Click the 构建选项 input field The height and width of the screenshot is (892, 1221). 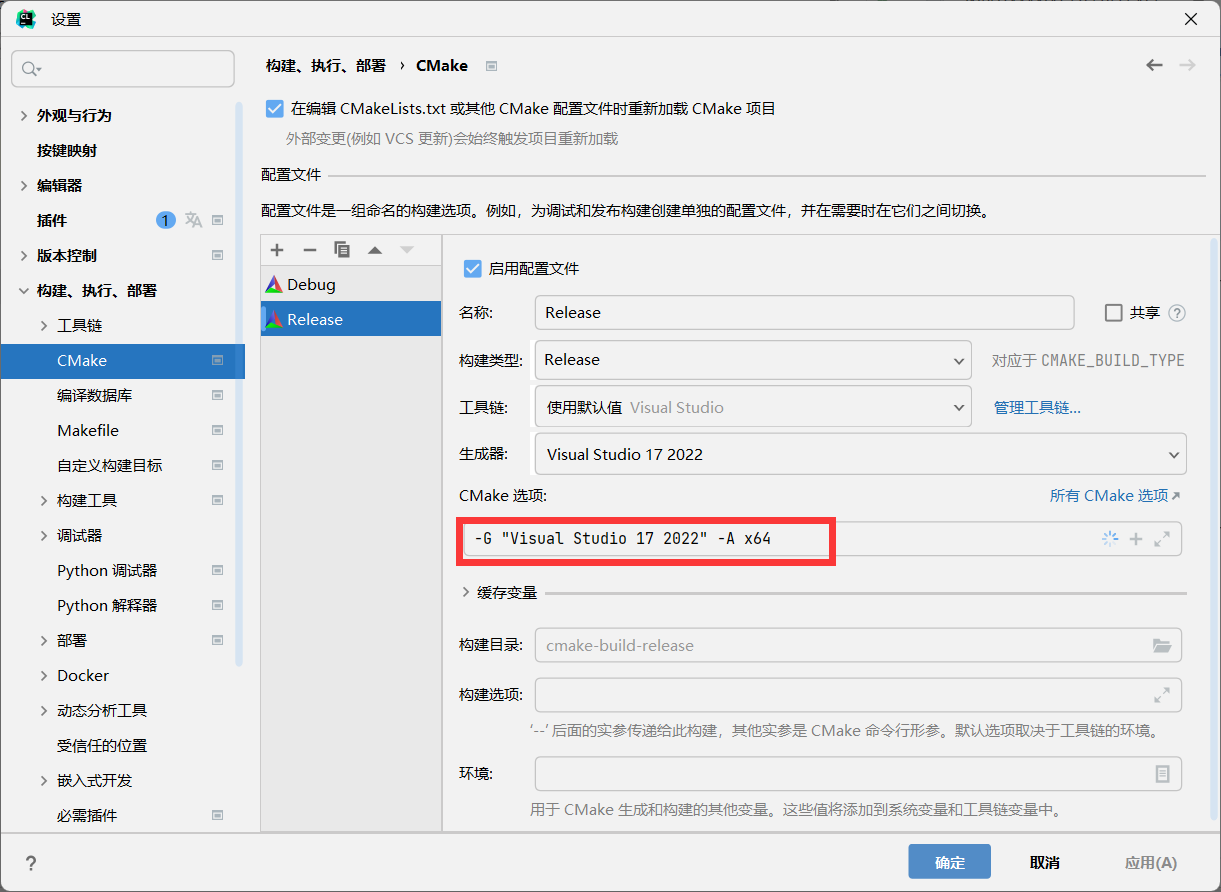(x=858, y=694)
